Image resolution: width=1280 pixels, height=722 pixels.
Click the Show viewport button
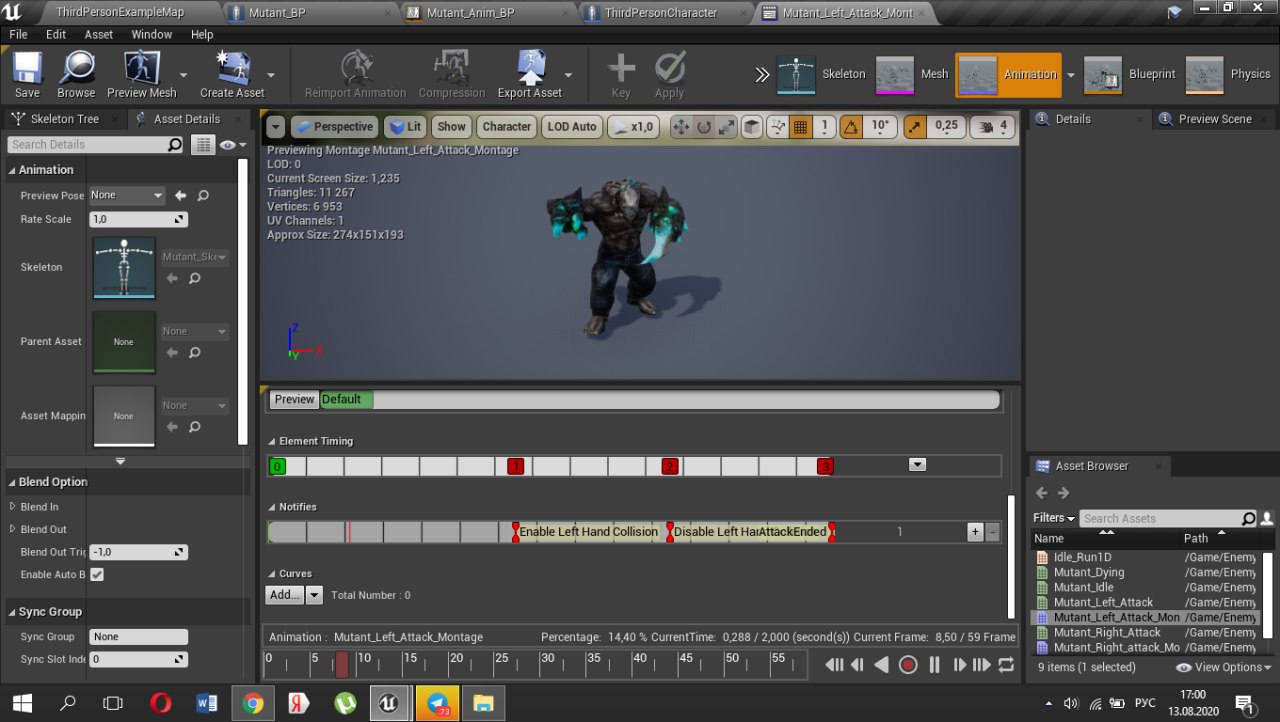coord(451,127)
